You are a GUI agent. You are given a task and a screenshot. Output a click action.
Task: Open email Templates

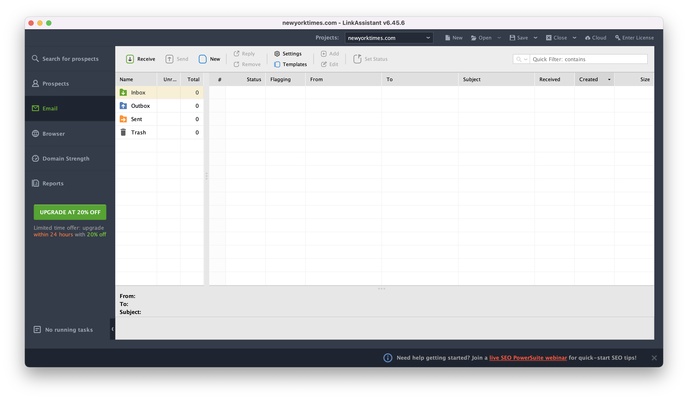[290, 64]
